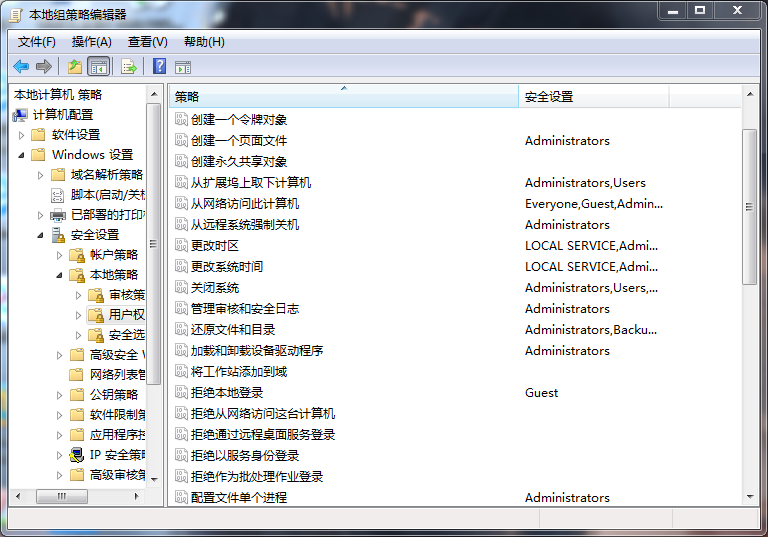Click the 管理审核和安全日志 policy icon
The width and height of the screenshot is (768, 537).
(x=181, y=308)
